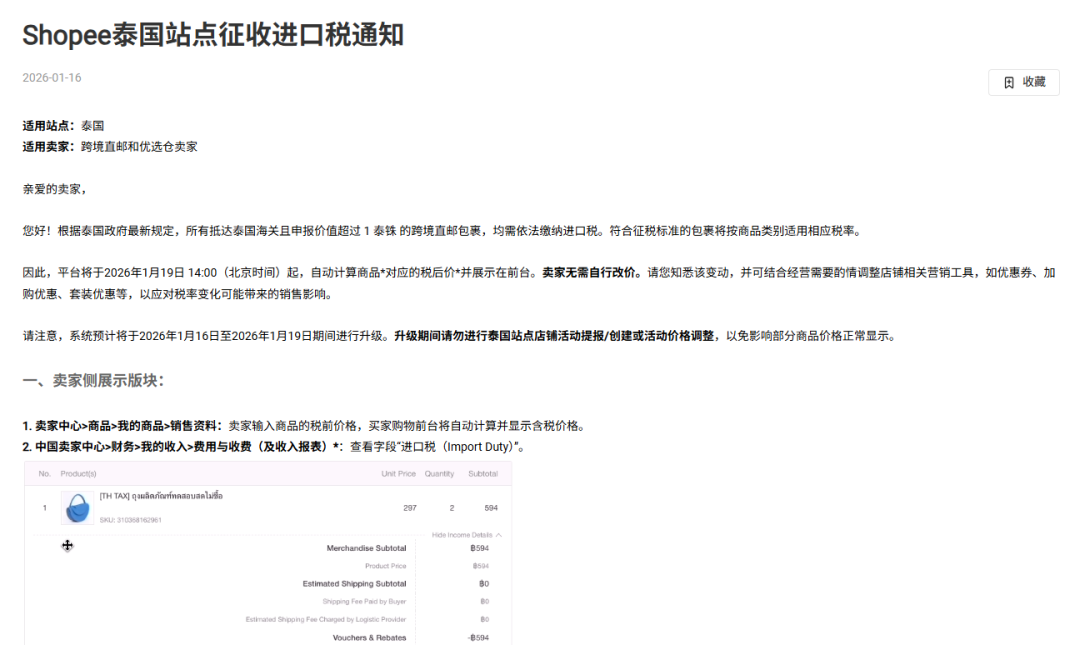Select the [TH TAX] product title in the table
This screenshot has height=645, width=1080.
[162, 494]
